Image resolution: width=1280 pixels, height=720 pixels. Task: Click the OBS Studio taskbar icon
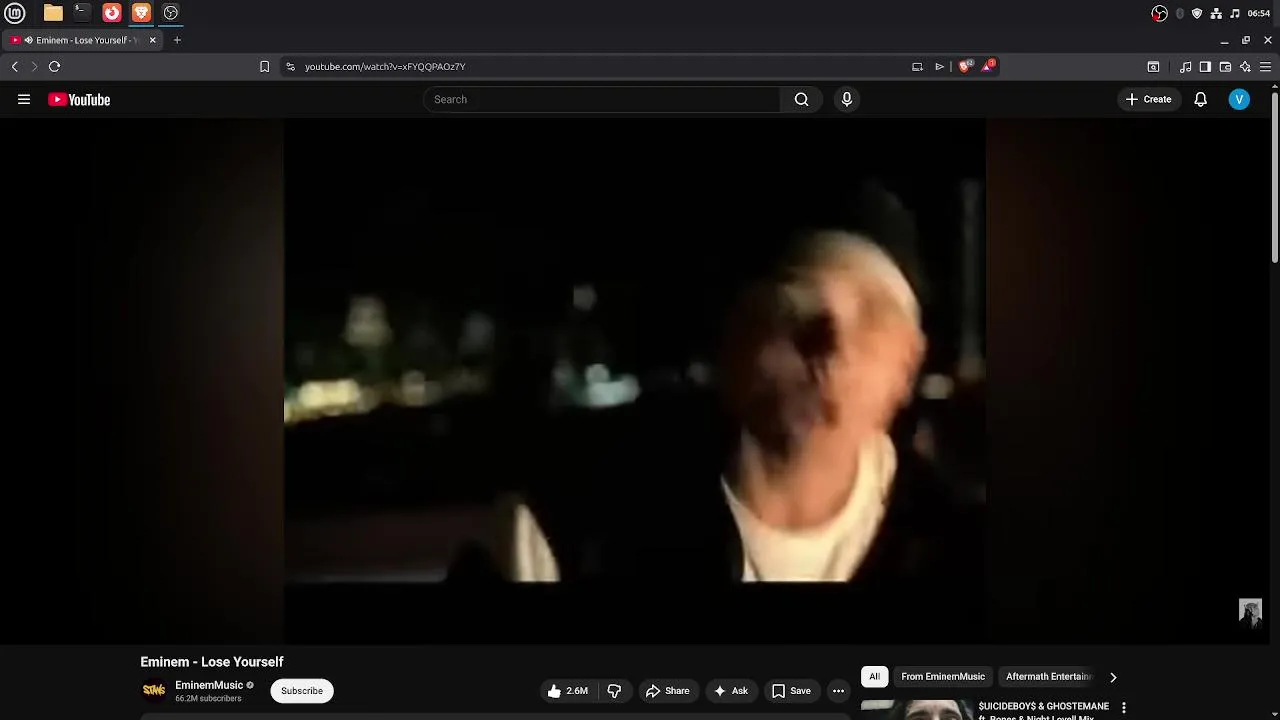point(171,13)
